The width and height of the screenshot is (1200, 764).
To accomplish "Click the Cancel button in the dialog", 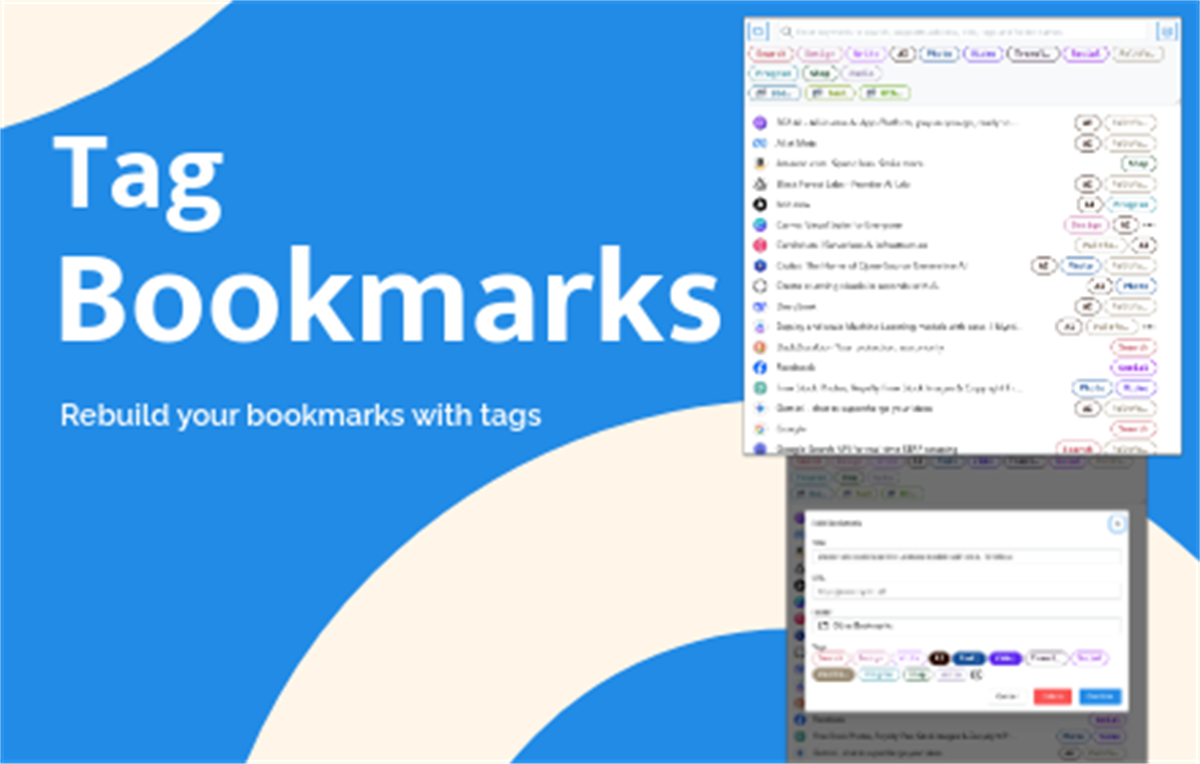I will (1007, 696).
